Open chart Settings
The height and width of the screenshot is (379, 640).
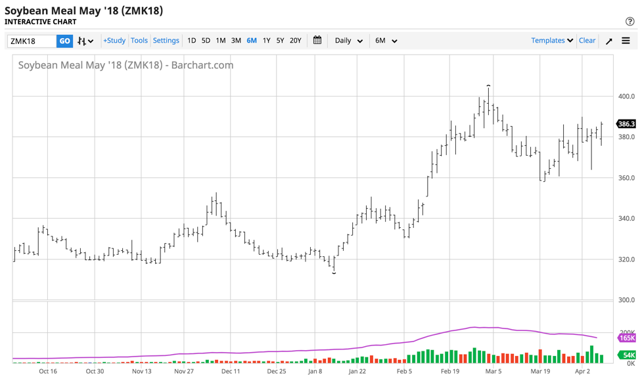166,40
